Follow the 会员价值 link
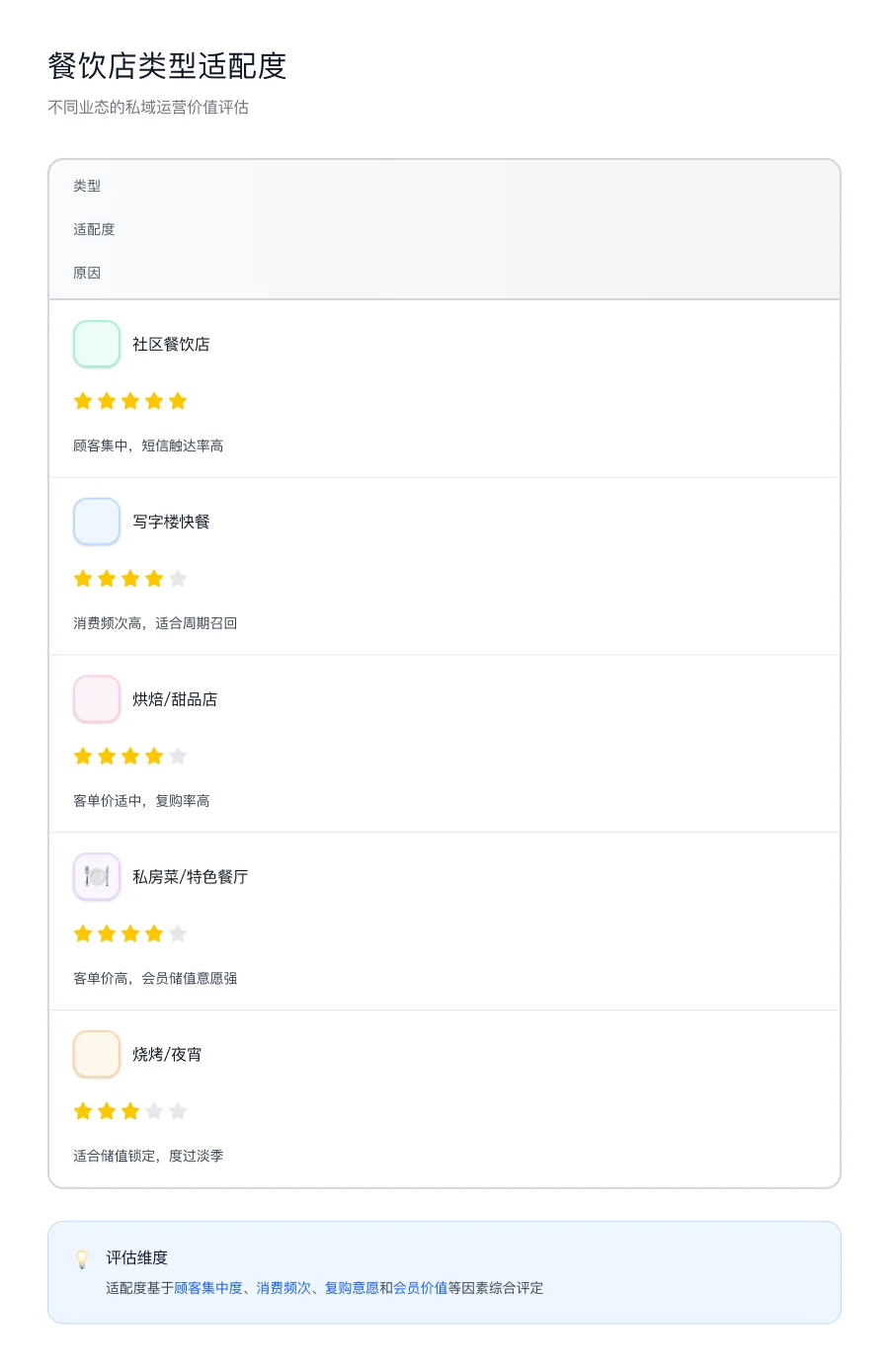Screen dimensions: 889x1372 click(x=420, y=1288)
